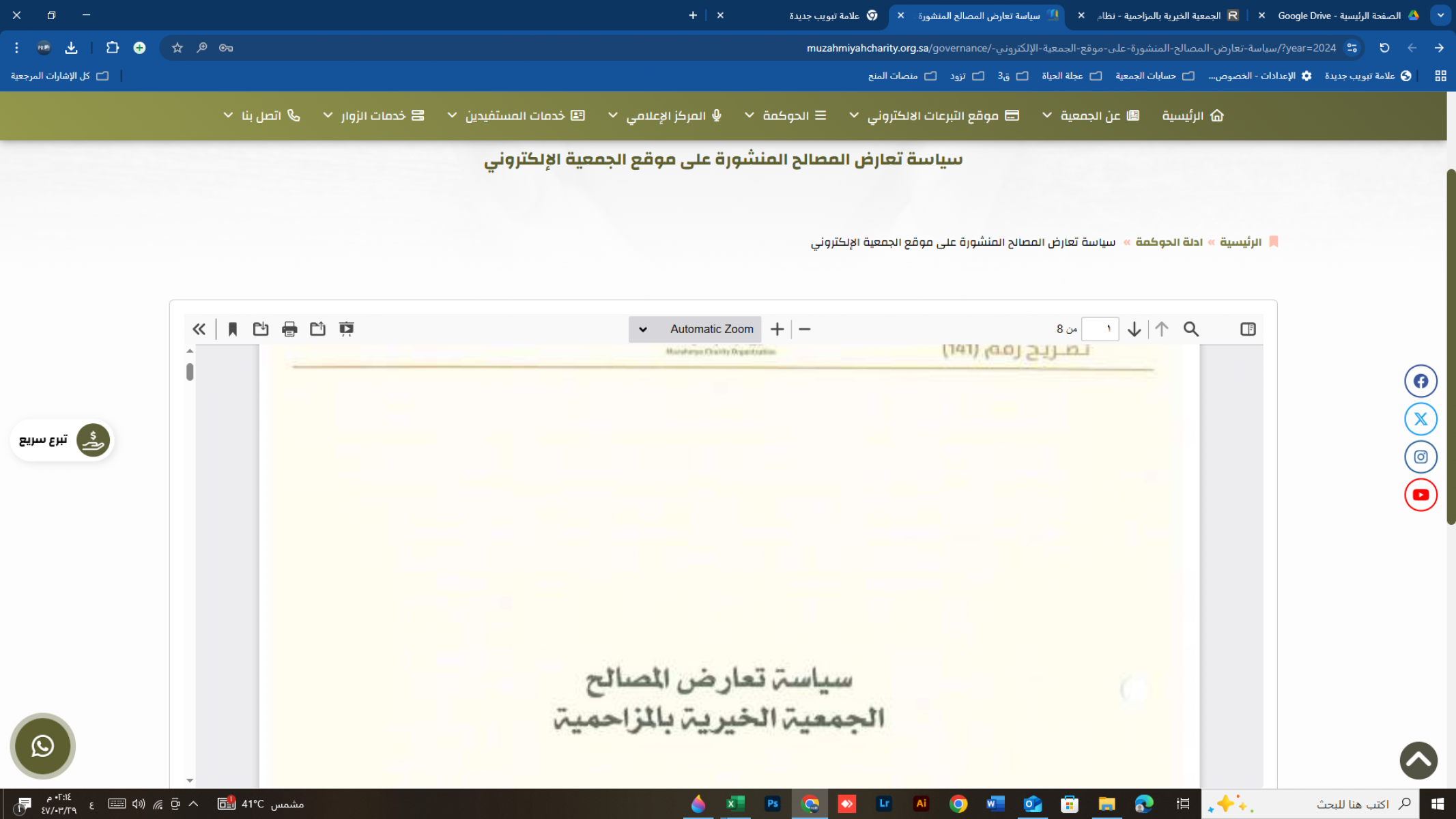Expand the الحوكمة navigation menu
This screenshot has height=819, width=1456.
click(786, 115)
